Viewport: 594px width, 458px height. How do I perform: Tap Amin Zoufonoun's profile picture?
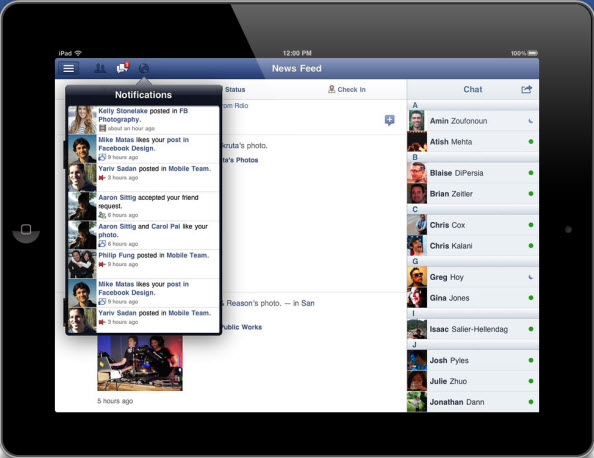point(417,121)
